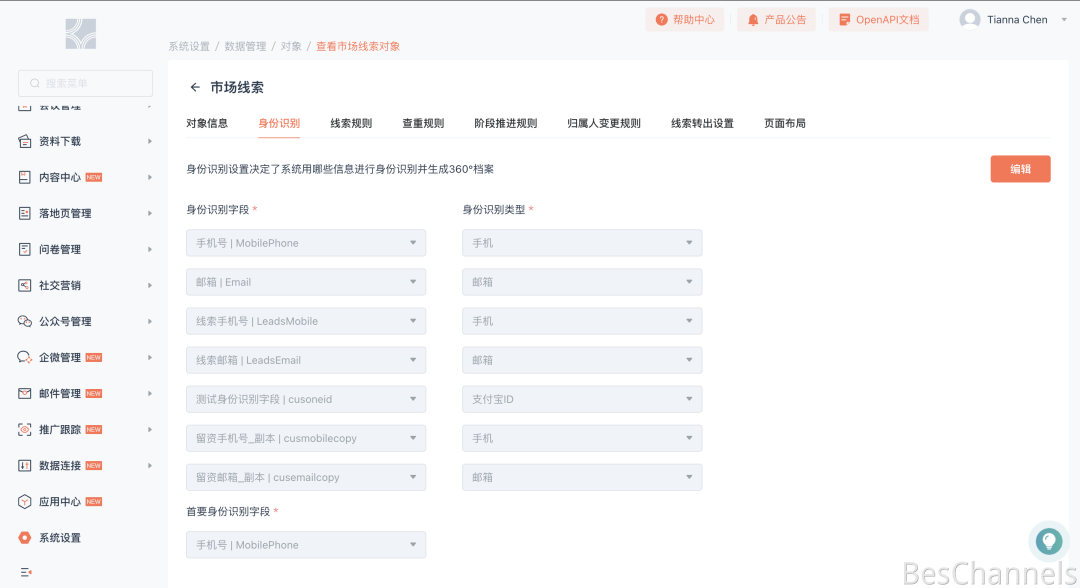Expand the 数据连接 submenu arrow
The width and height of the screenshot is (1080, 588).
(149, 465)
